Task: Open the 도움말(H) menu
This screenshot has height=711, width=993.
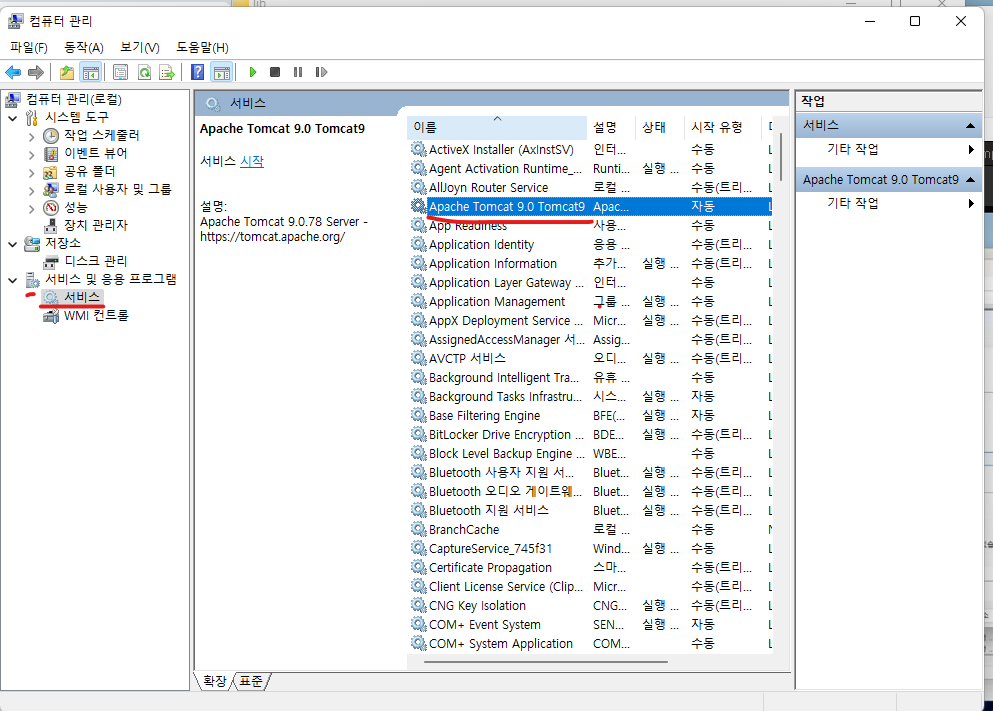Action: [202, 47]
